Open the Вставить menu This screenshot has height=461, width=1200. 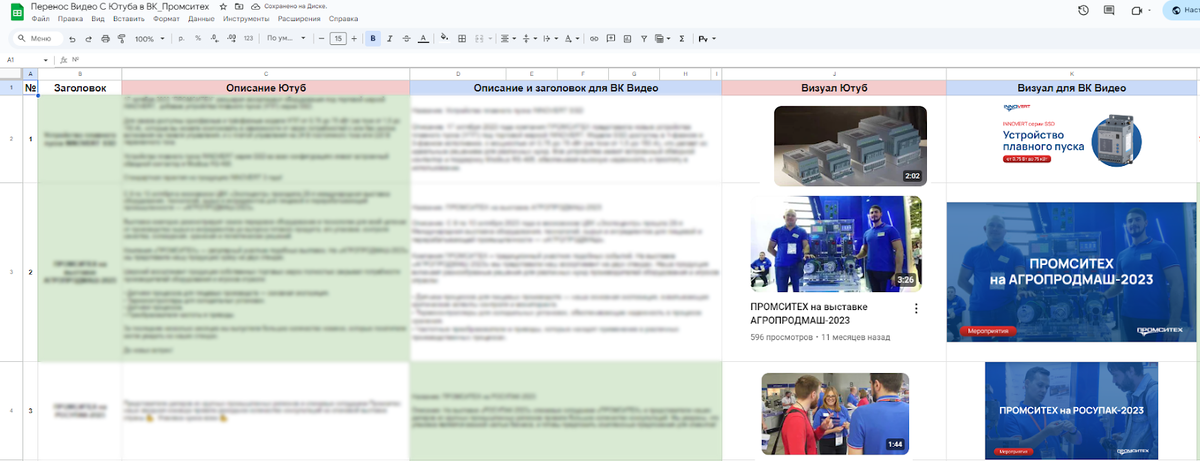click(x=129, y=18)
